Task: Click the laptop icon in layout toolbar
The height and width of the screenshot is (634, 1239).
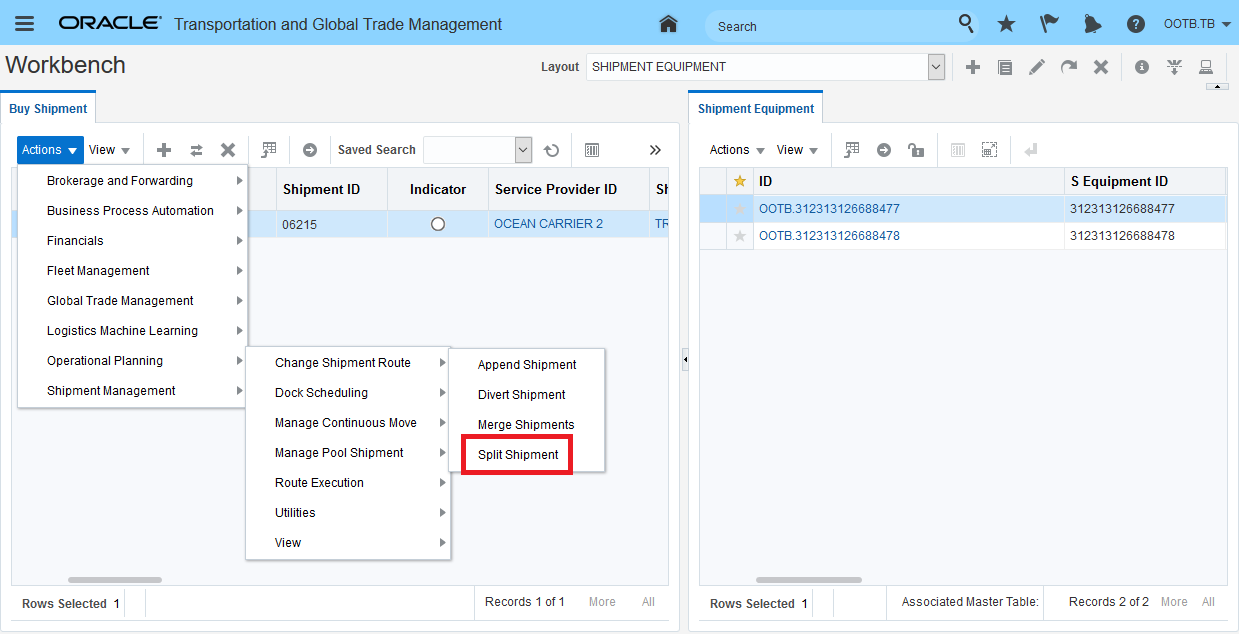Action: point(1206,67)
